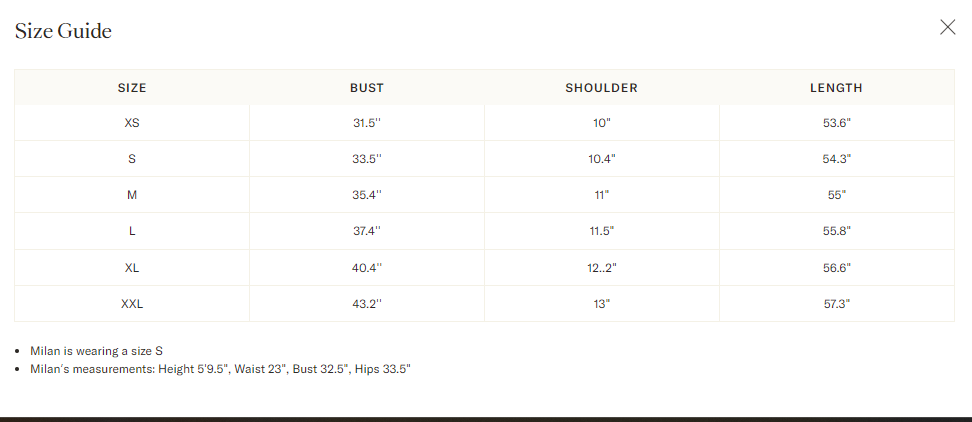Click the M size cell

coord(132,195)
